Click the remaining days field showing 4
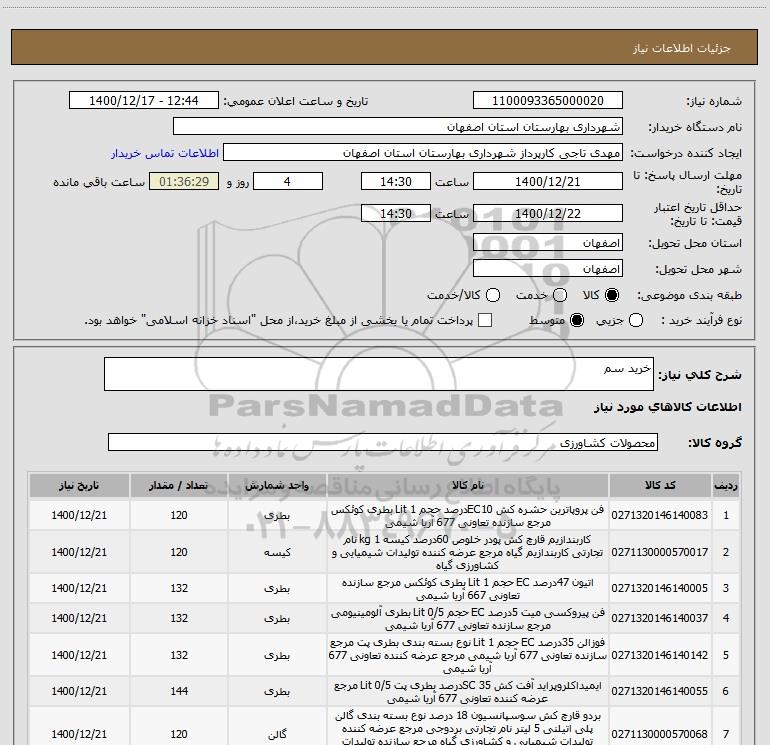 pos(288,182)
